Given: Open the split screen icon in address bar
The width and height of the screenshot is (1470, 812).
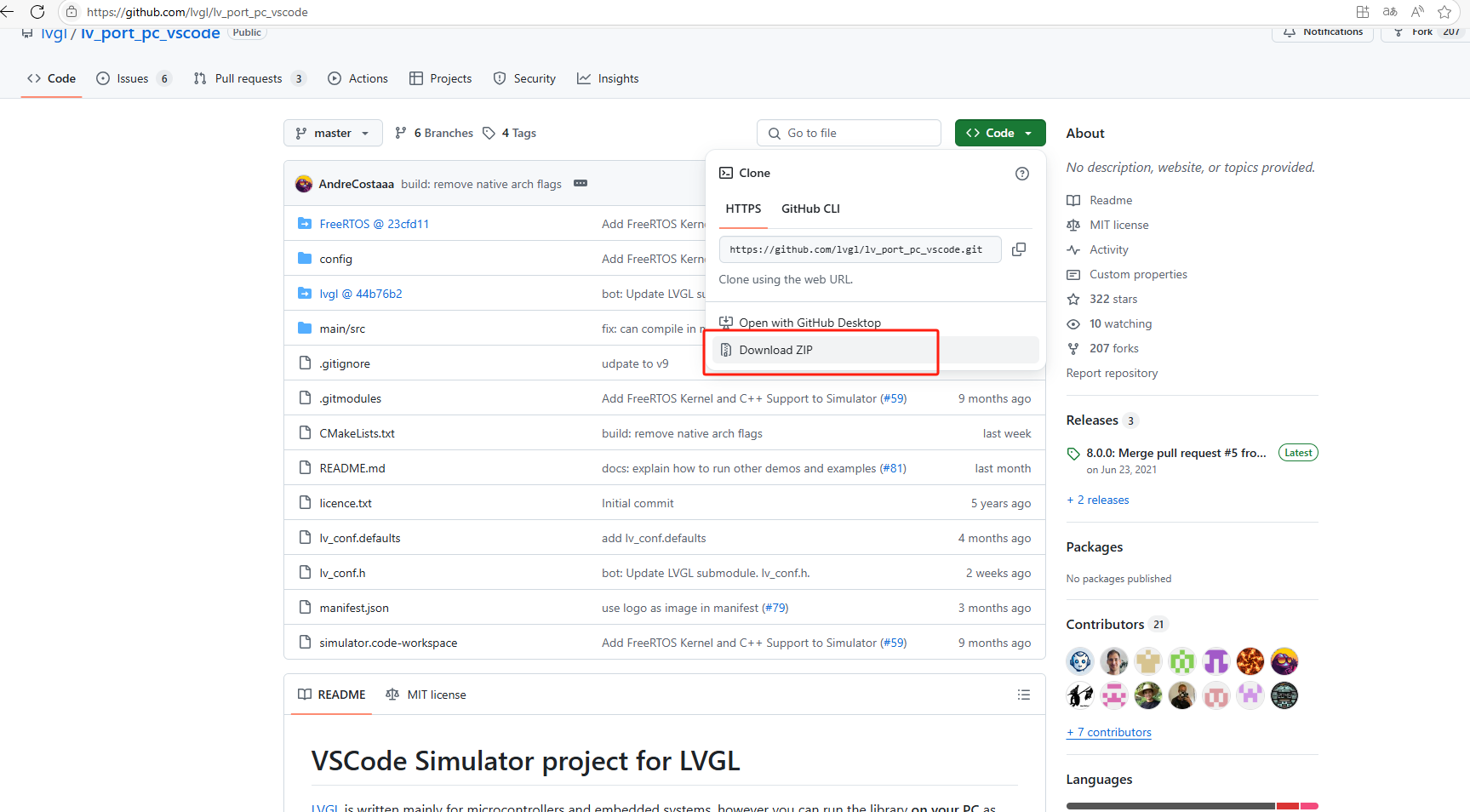Looking at the screenshot, I should [1363, 12].
